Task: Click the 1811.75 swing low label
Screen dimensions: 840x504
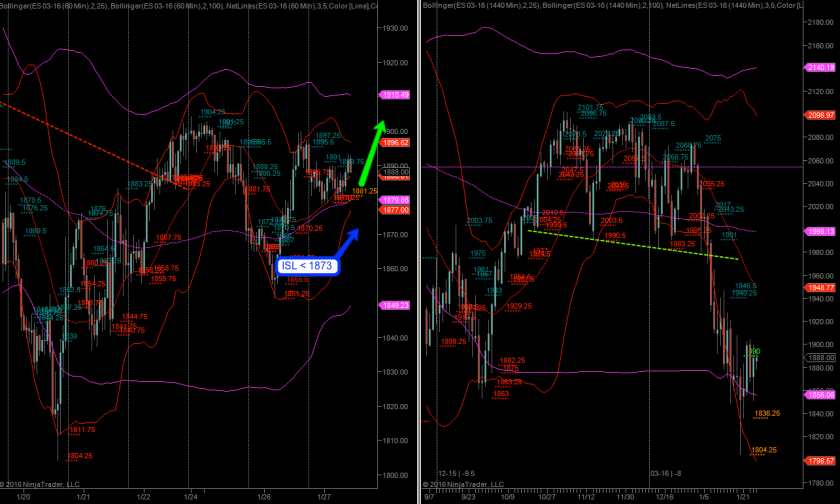Action: tap(82, 430)
